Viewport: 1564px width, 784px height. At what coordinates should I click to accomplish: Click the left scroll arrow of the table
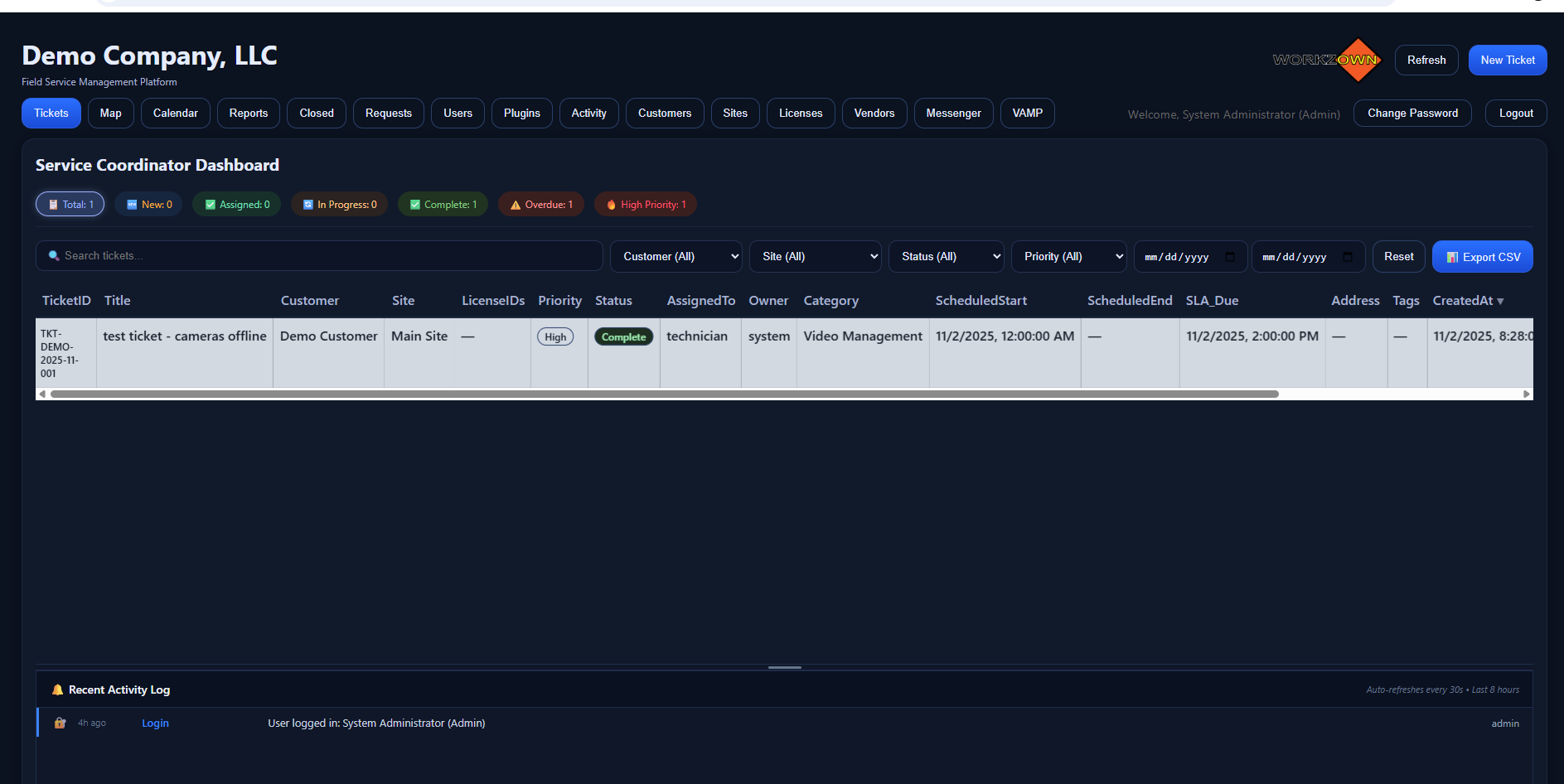[x=42, y=394]
